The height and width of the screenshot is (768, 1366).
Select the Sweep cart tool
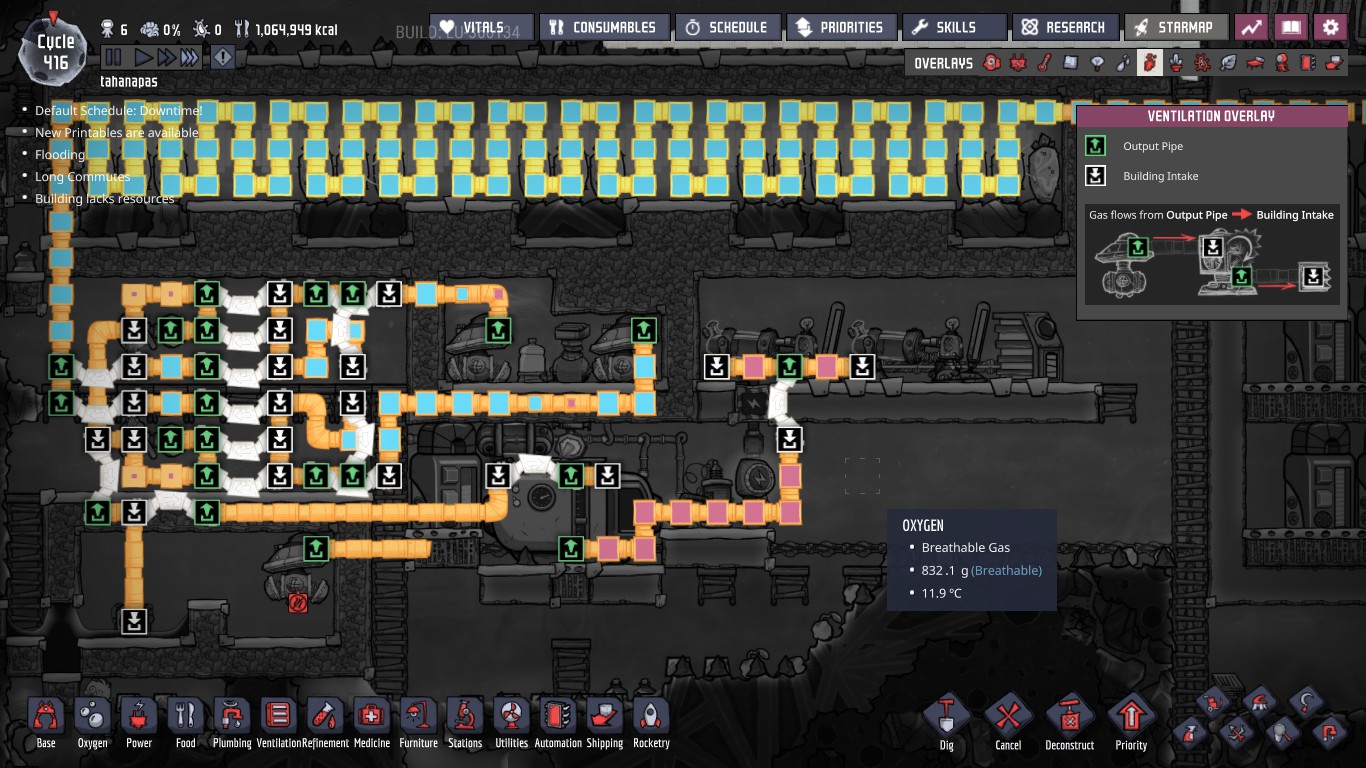1212,702
